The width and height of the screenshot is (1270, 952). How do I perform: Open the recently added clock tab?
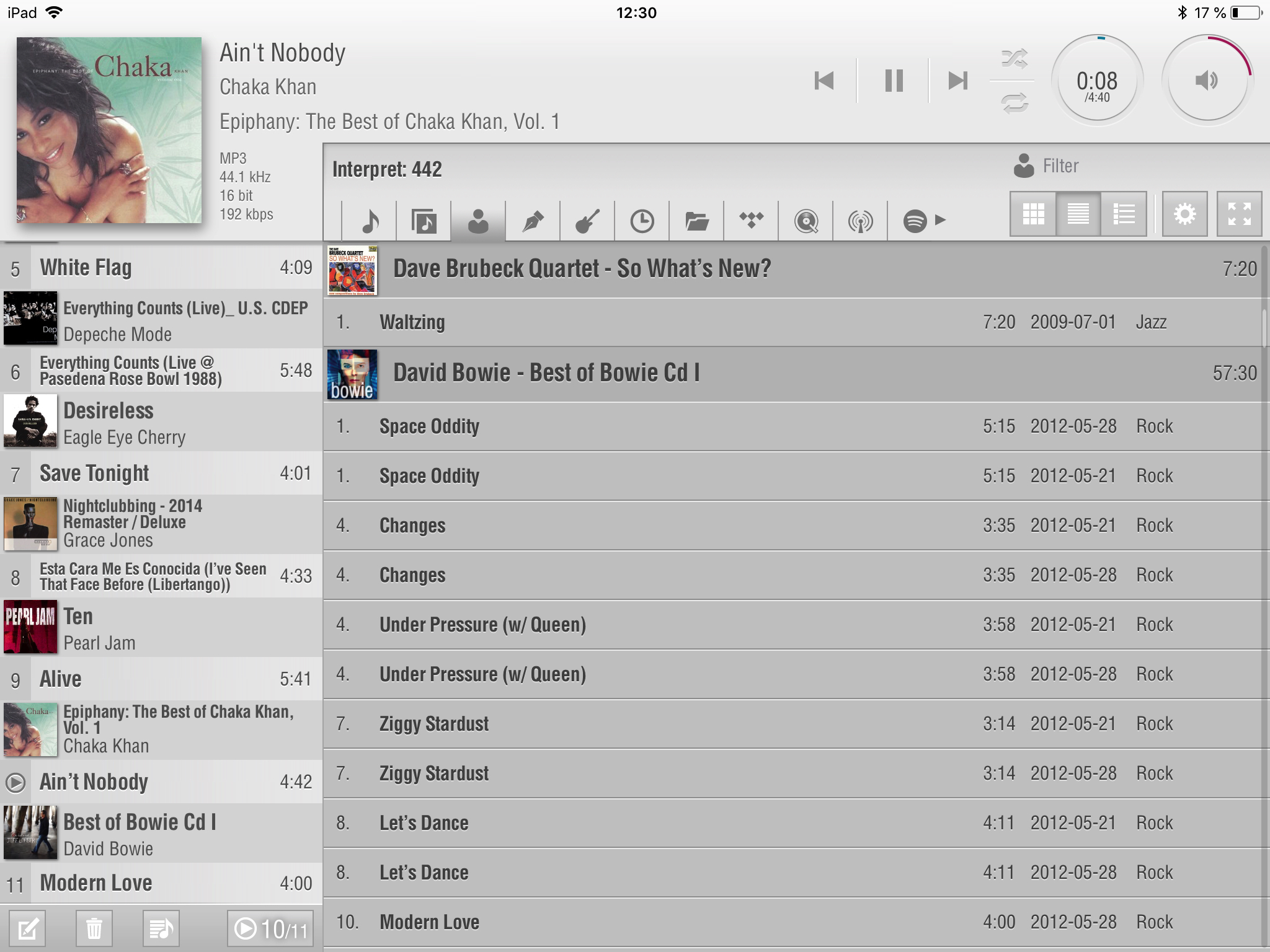click(642, 221)
